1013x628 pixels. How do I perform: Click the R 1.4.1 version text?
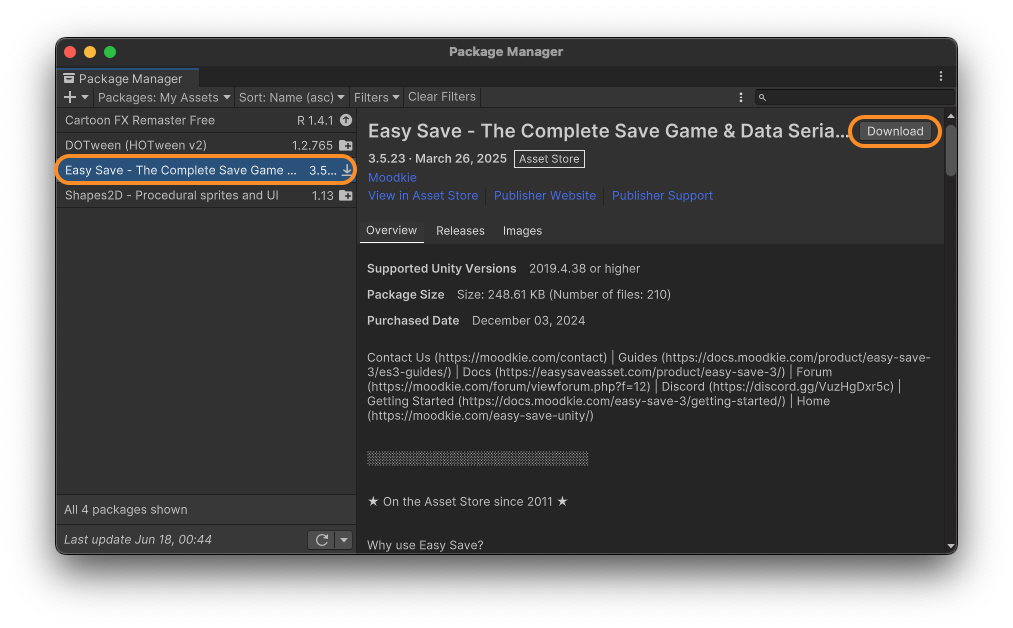(x=315, y=120)
